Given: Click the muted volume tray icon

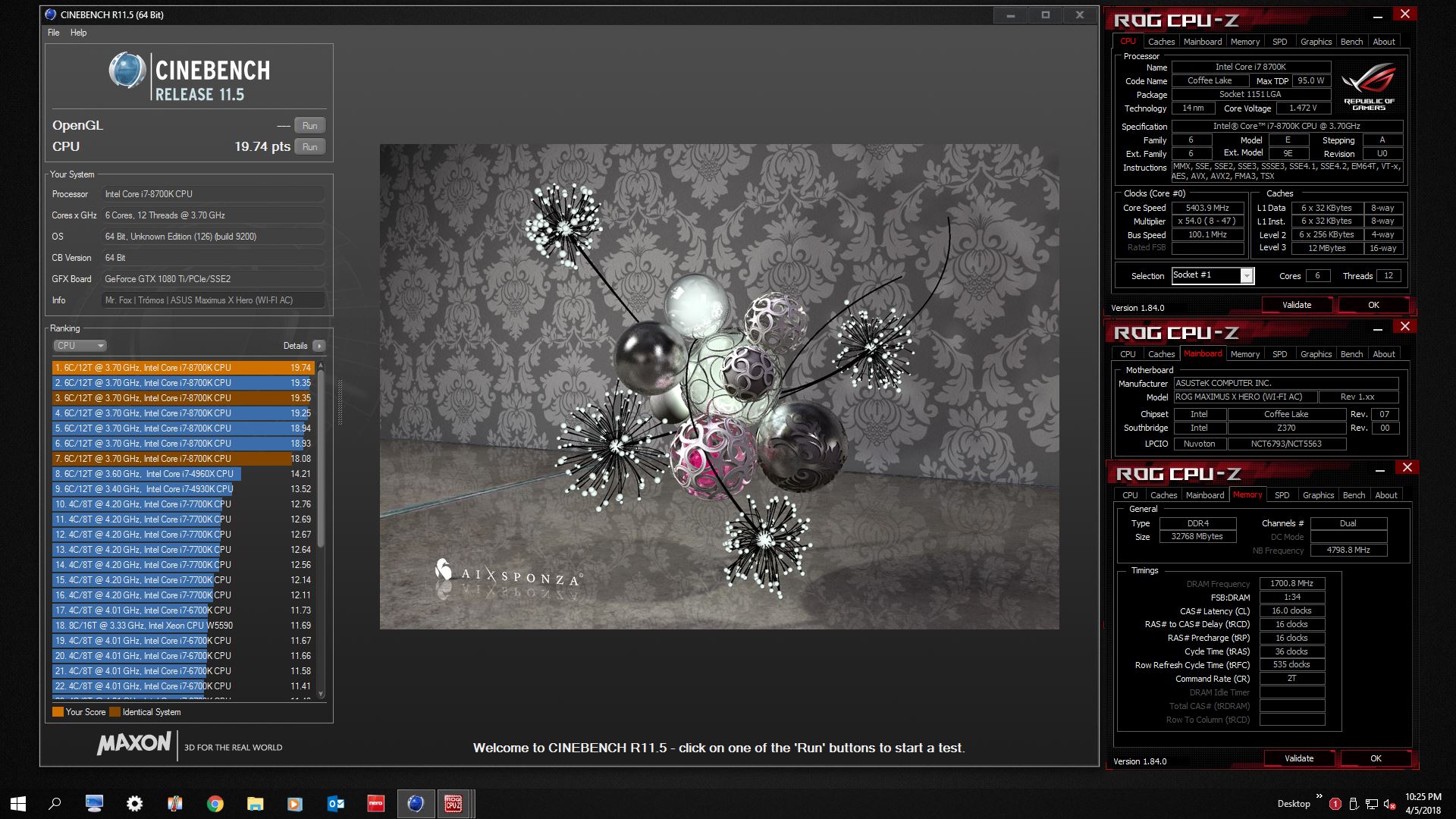Looking at the screenshot, I should 1390,804.
